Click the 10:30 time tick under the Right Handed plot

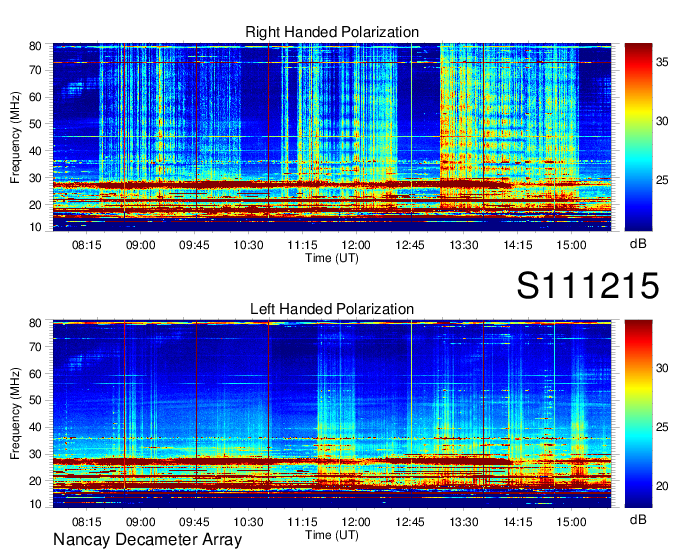point(248,245)
